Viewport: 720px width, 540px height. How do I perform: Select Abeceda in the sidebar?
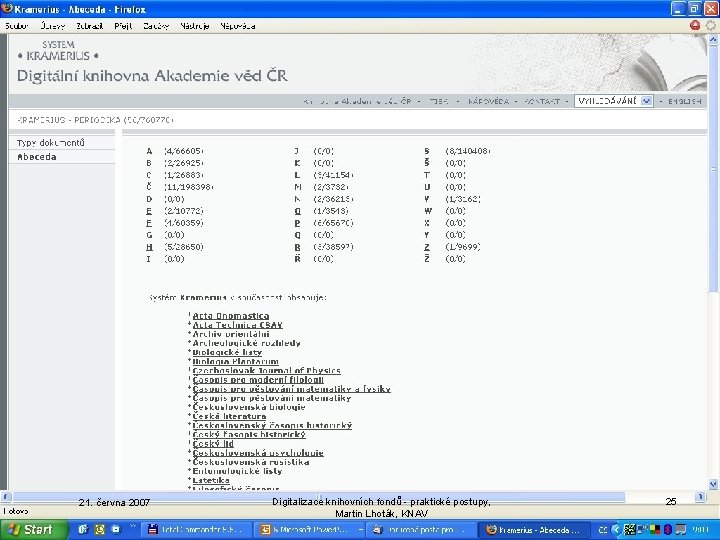click(37, 157)
